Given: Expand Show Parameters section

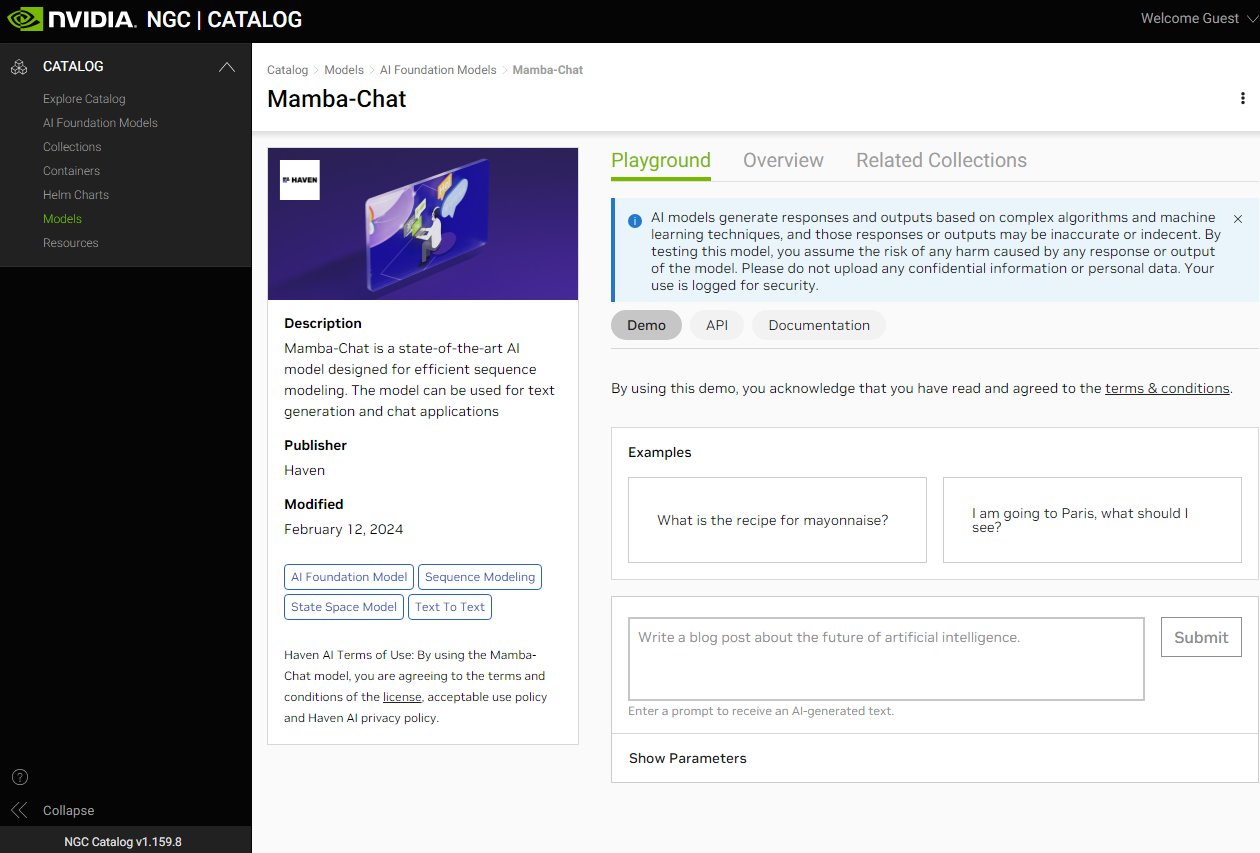Looking at the screenshot, I should point(688,758).
